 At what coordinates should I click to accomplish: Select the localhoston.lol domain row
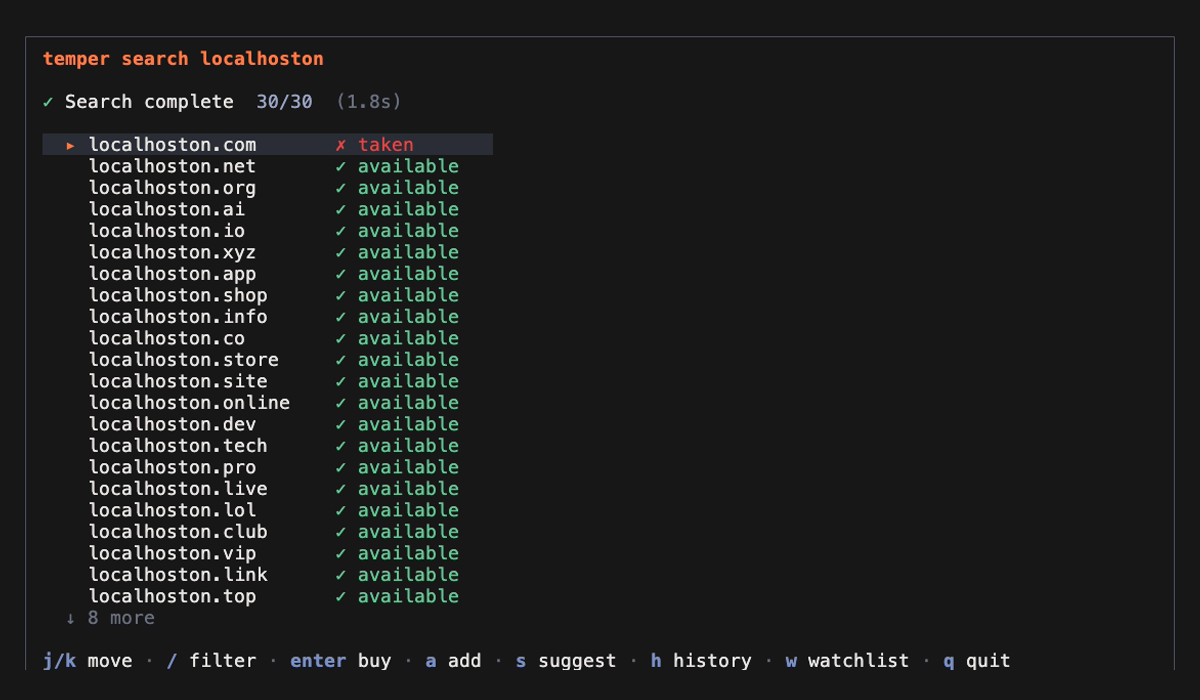point(267,510)
